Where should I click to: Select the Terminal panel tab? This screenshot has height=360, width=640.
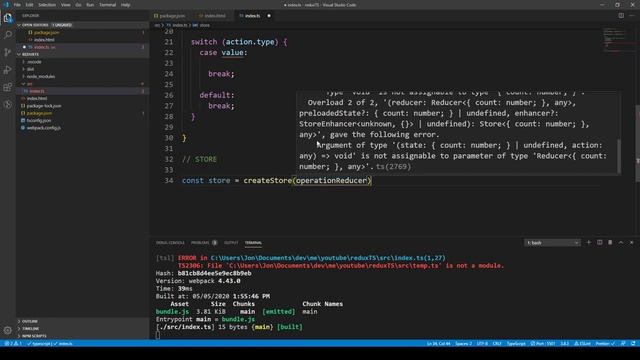click(253, 243)
